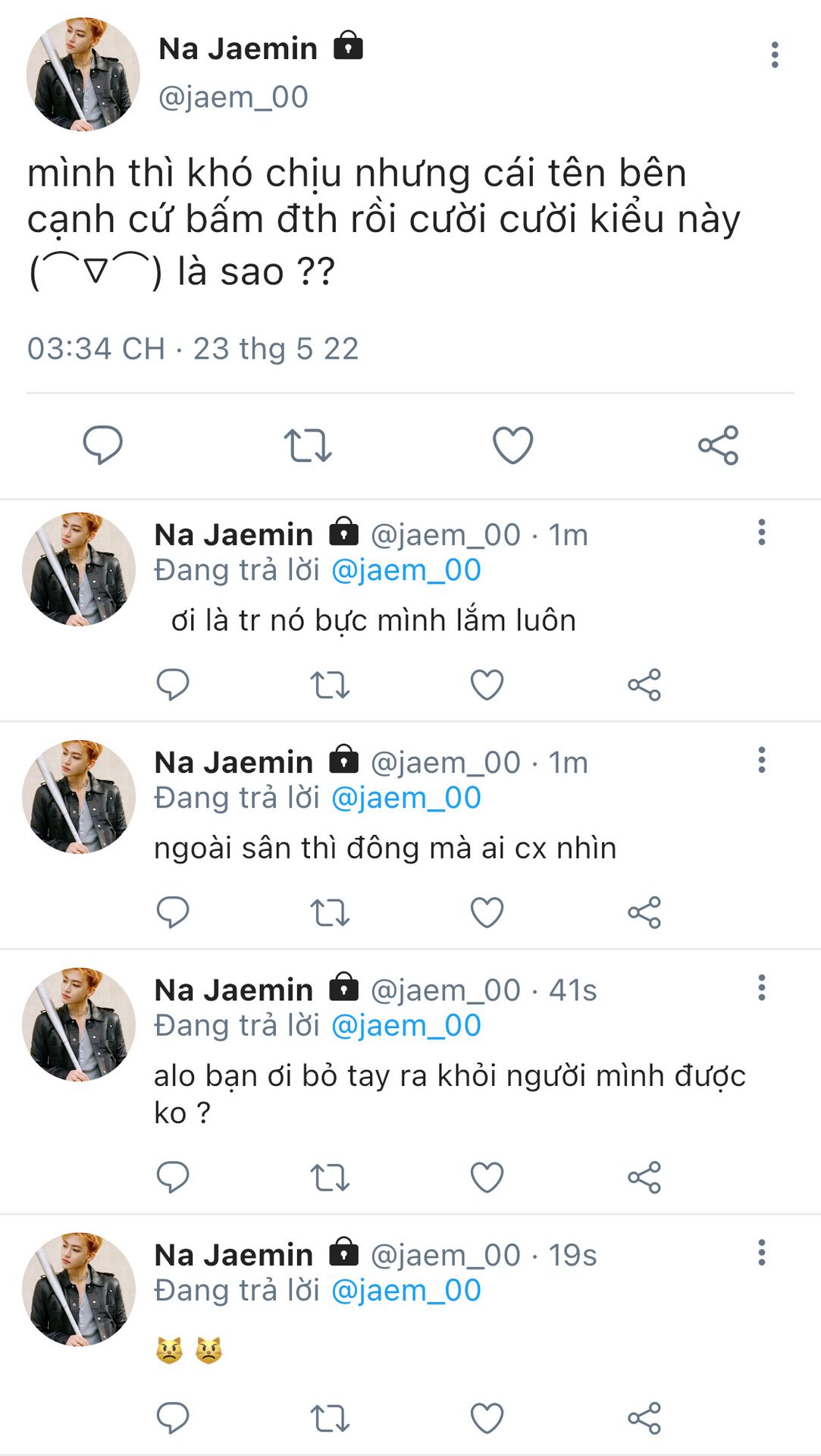Retweet the main tweet posted 03:34 CH

(308, 445)
